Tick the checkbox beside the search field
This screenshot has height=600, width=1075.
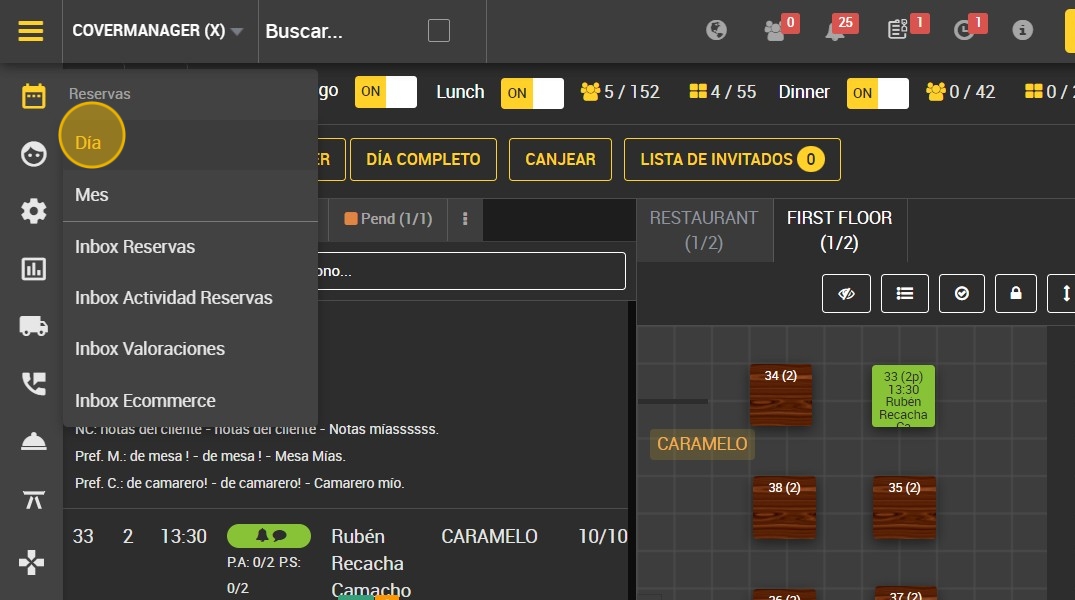439,31
